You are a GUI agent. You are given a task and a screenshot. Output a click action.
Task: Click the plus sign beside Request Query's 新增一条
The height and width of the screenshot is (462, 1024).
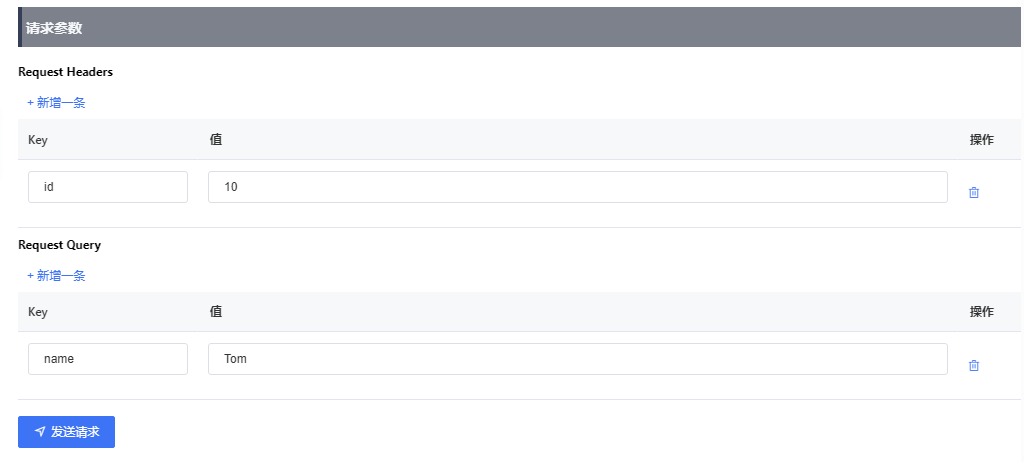(31, 275)
